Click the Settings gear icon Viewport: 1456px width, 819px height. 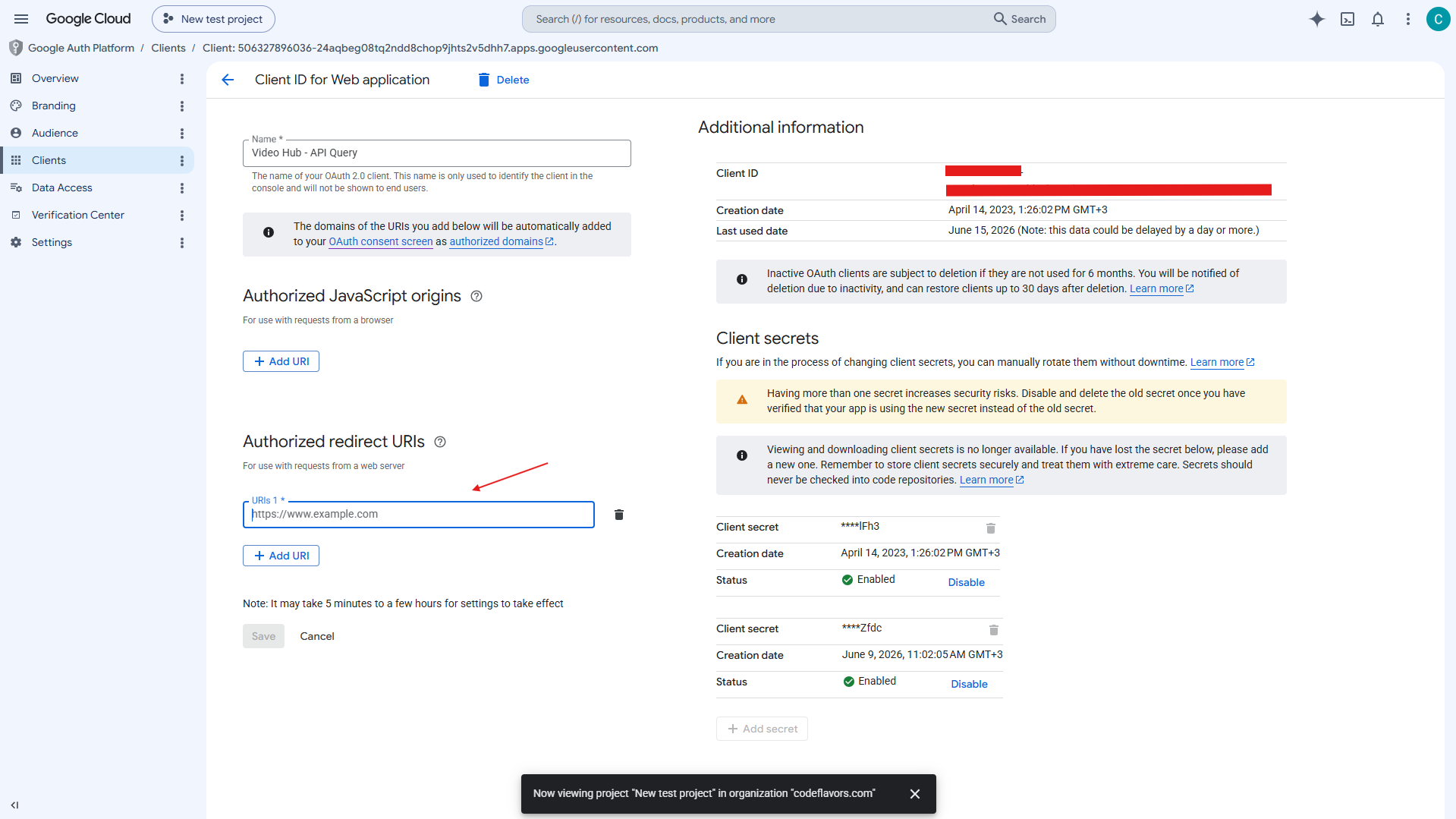16,242
